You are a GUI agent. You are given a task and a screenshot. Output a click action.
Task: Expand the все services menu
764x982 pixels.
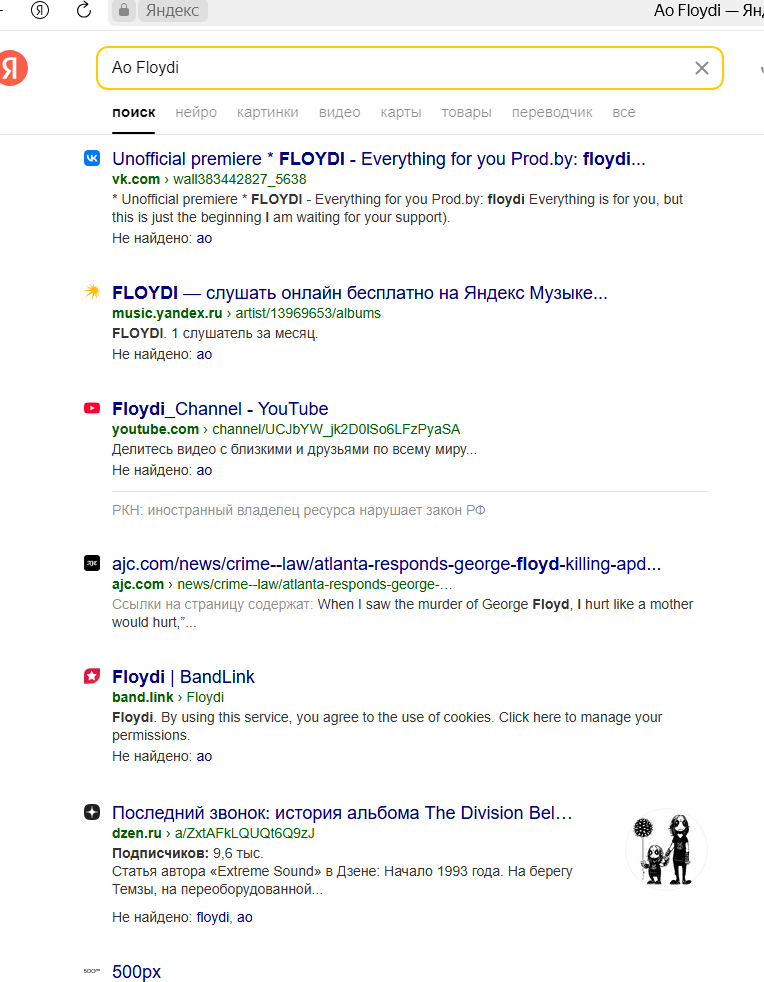624,112
